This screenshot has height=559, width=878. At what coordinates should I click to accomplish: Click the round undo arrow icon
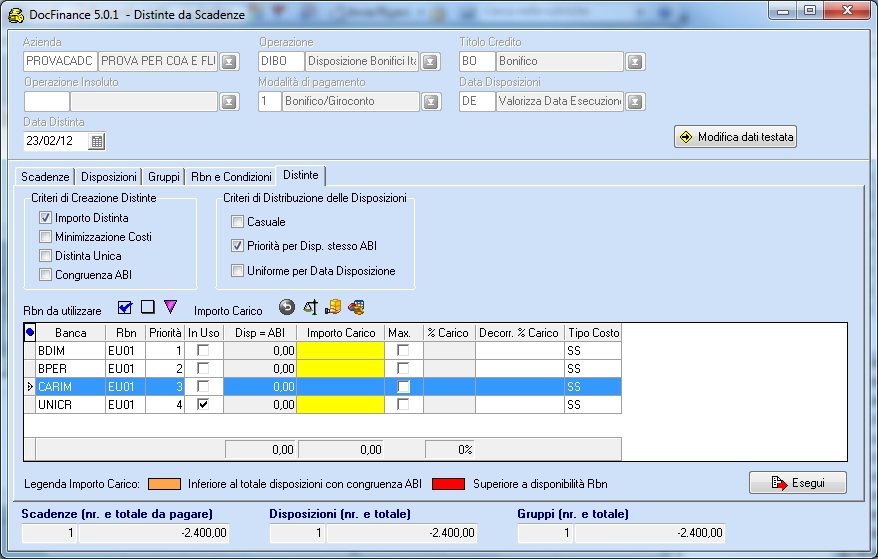click(286, 307)
